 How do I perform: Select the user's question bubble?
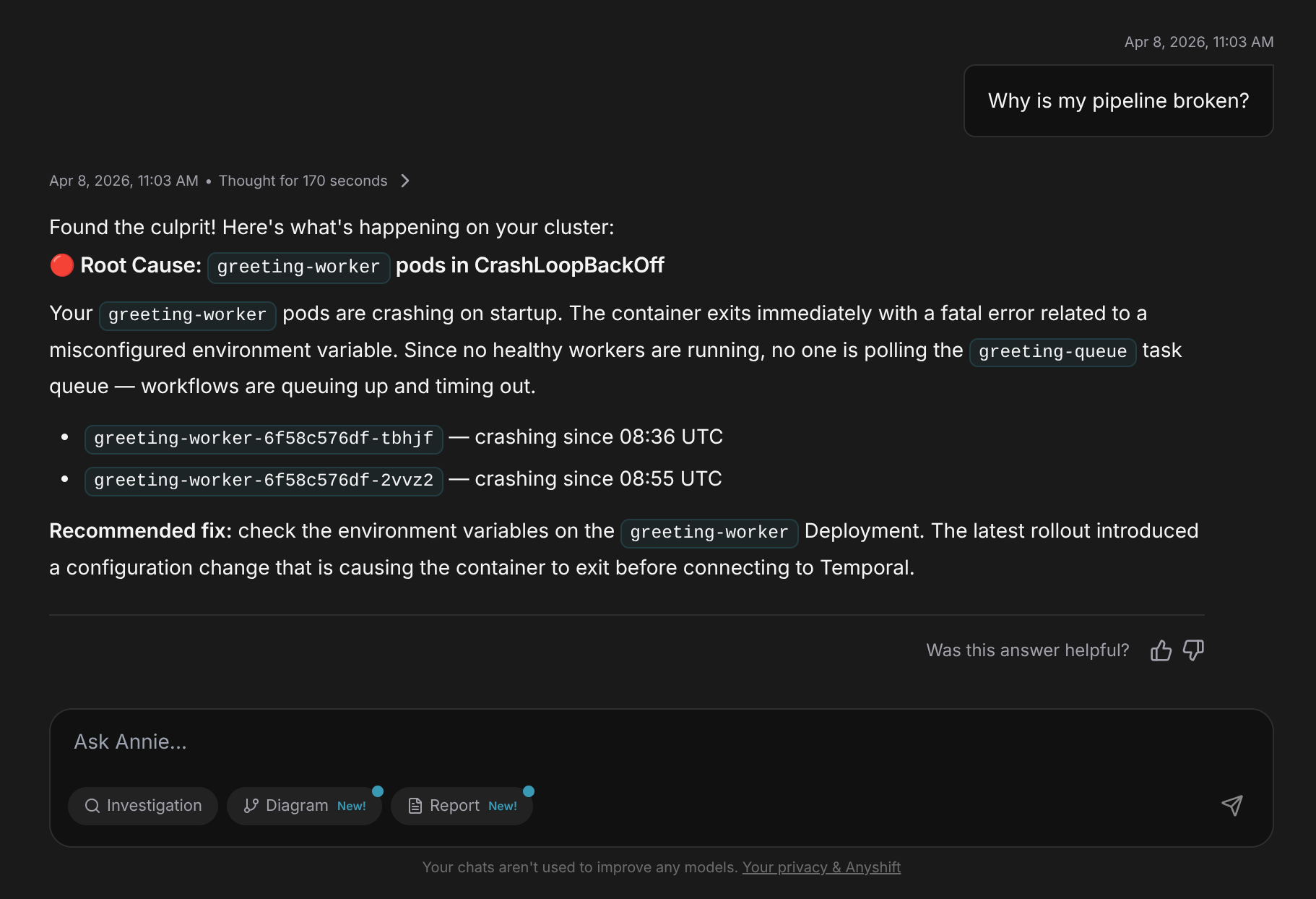point(1117,100)
